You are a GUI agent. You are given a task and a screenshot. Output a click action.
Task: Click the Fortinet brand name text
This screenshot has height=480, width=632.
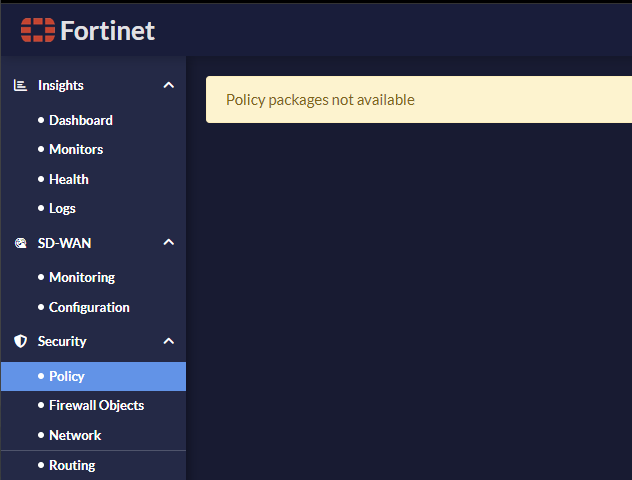[107, 30]
